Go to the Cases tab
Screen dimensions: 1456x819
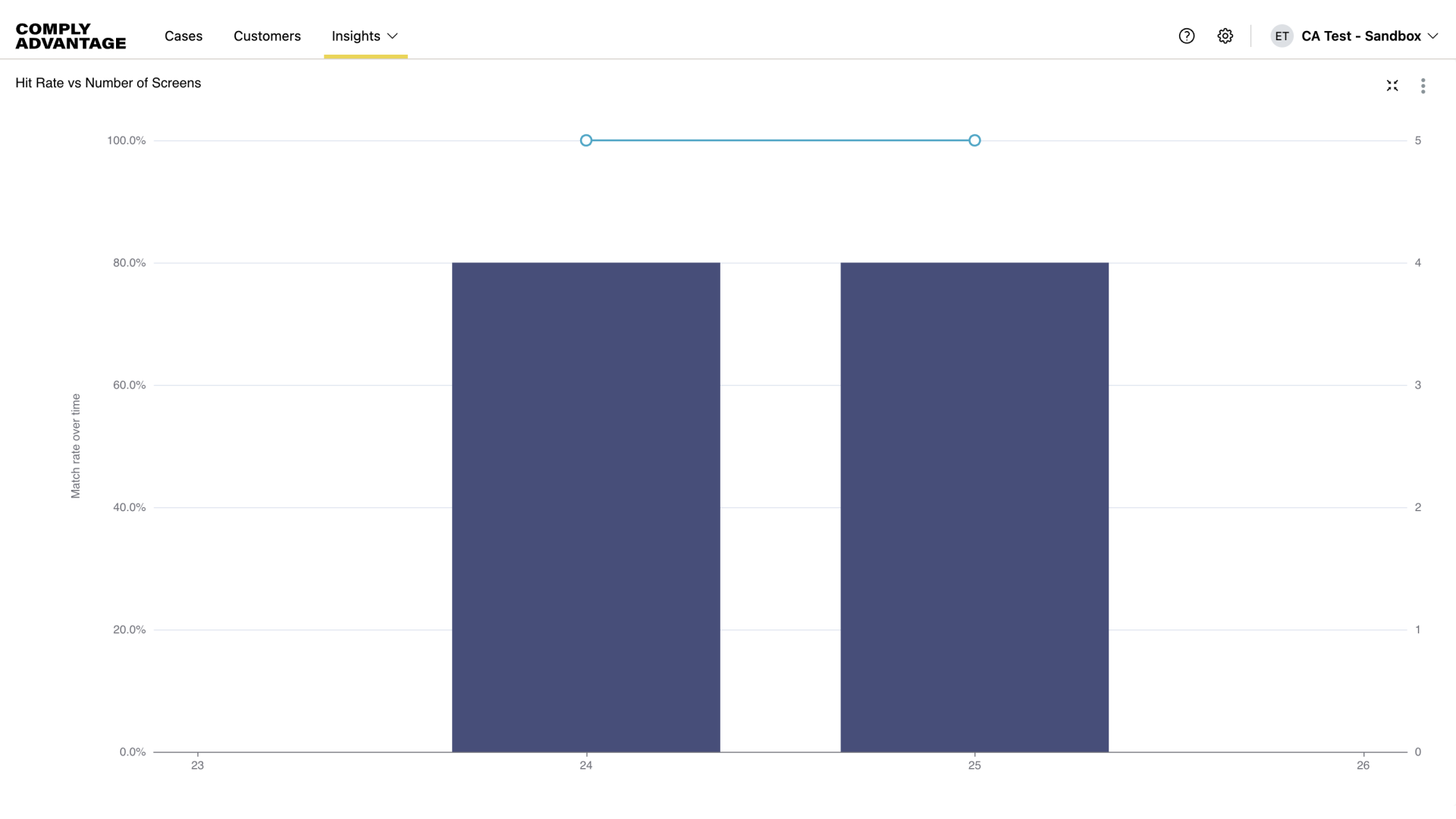click(184, 36)
